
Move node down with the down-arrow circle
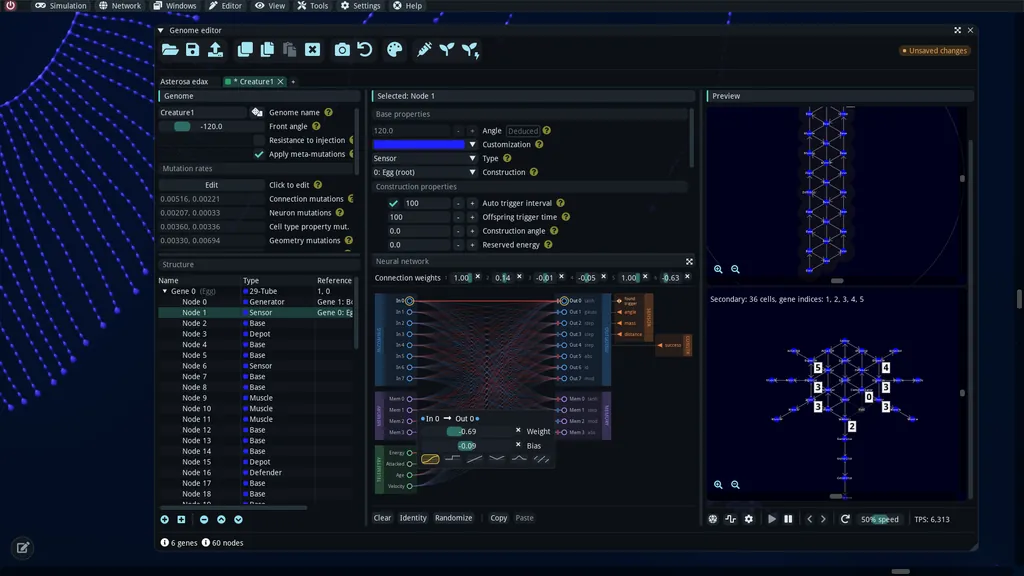tap(238, 519)
